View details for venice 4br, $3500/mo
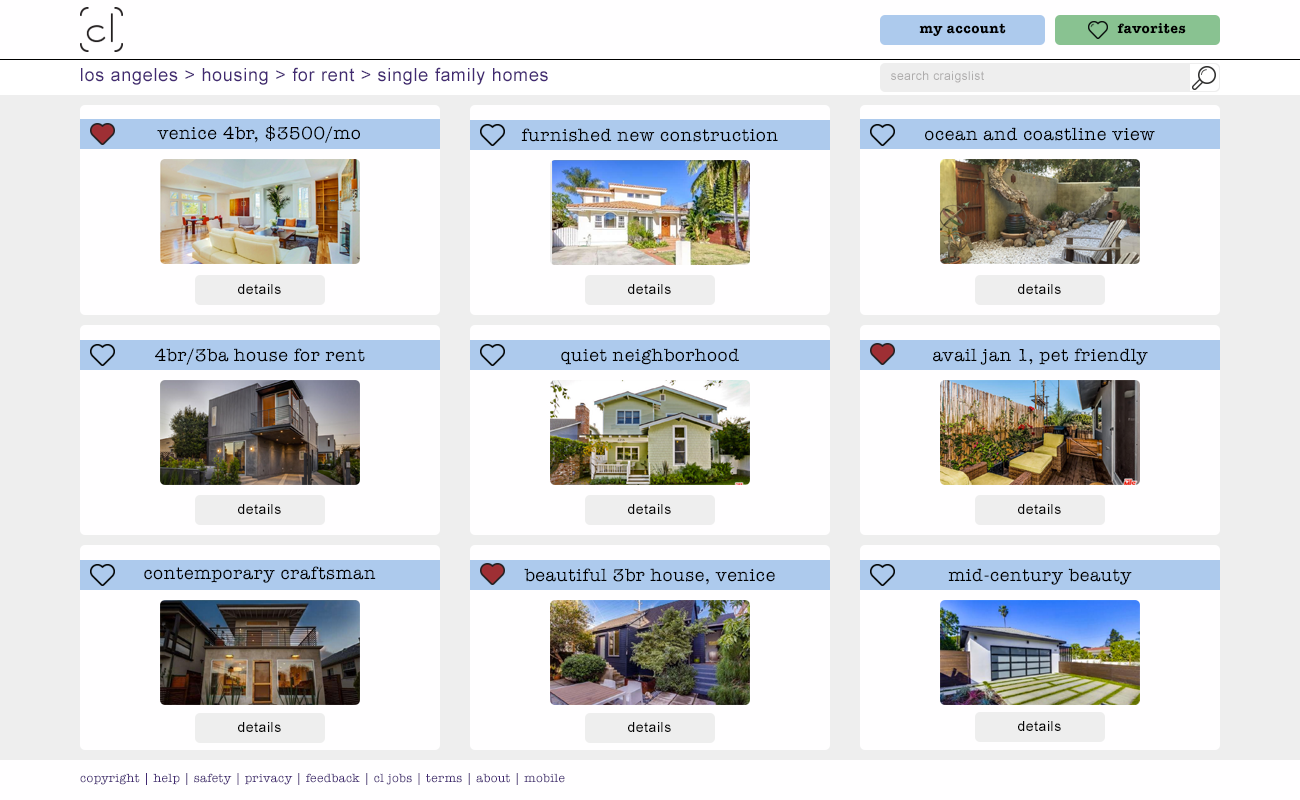The height and width of the screenshot is (800, 1300). point(260,290)
